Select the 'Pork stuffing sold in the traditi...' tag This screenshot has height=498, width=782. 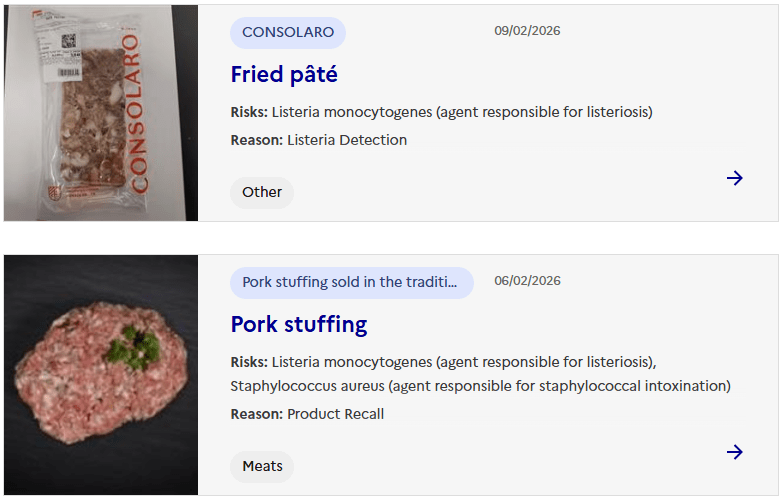tap(352, 282)
